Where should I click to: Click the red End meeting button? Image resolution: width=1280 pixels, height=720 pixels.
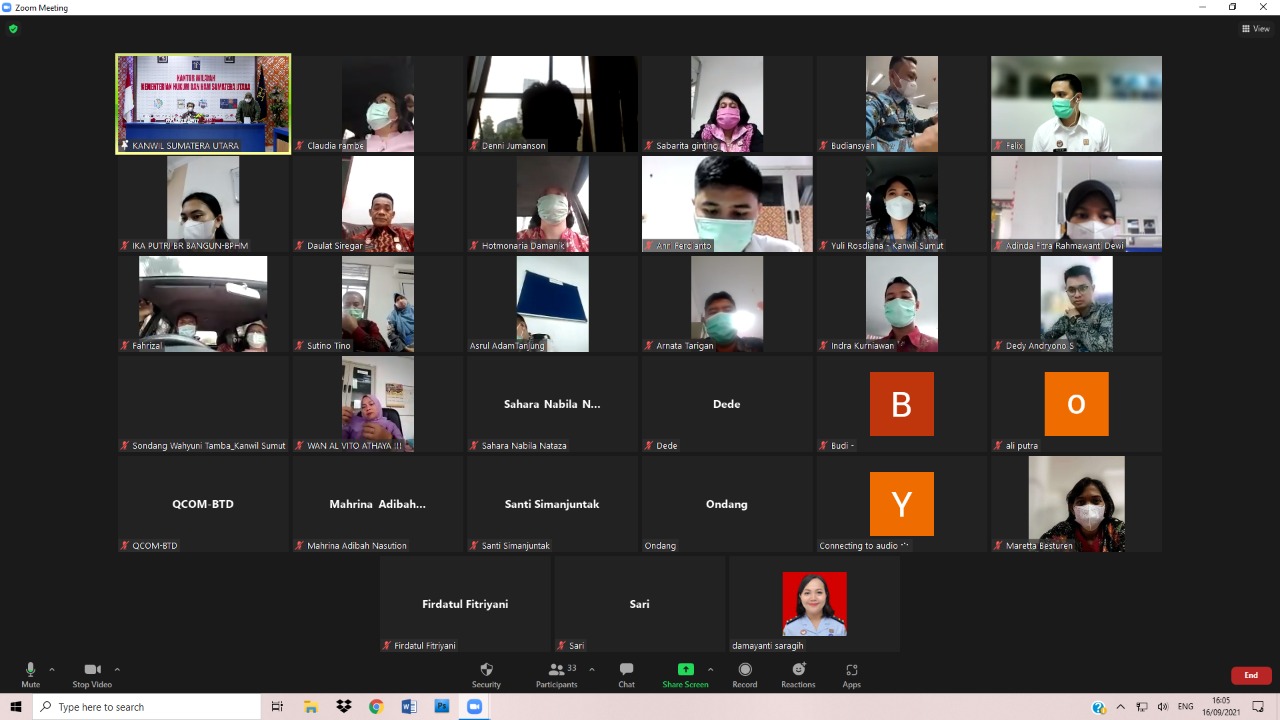pyautogui.click(x=1251, y=675)
